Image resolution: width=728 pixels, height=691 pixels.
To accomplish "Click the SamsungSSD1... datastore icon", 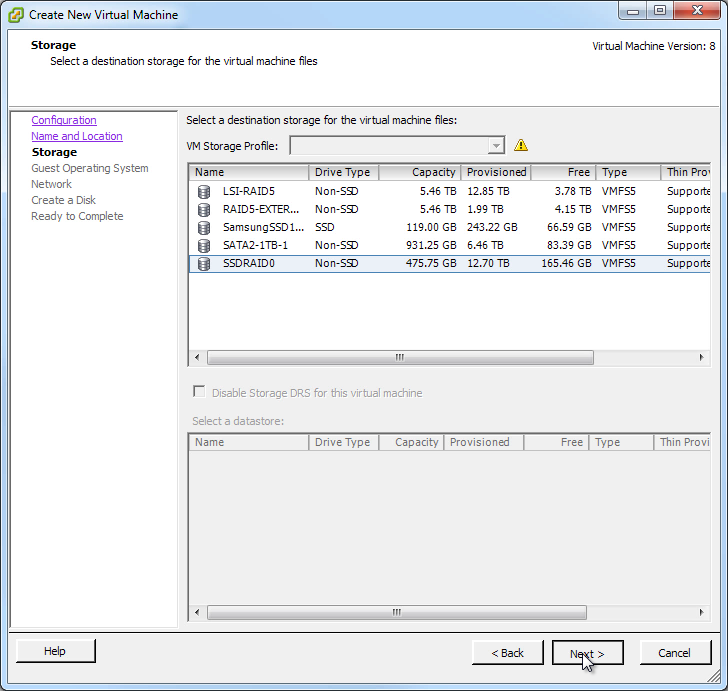I will point(204,228).
